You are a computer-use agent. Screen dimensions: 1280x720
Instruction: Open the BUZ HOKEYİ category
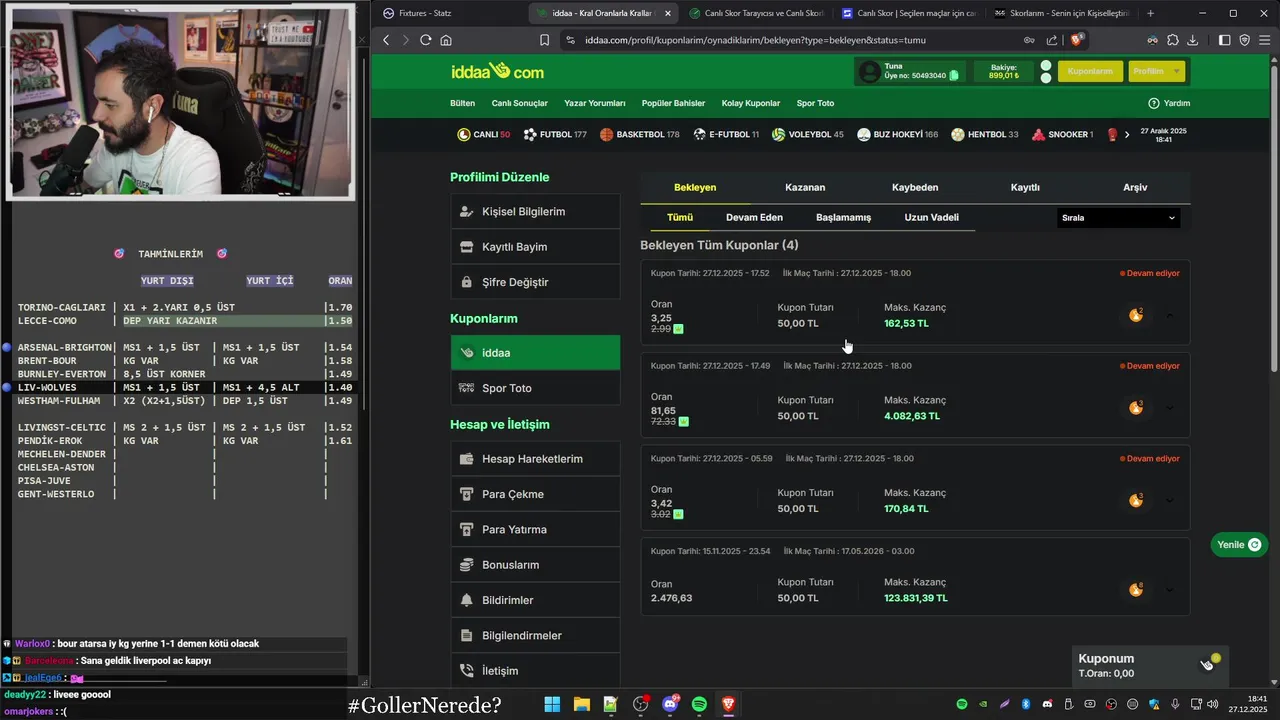(x=897, y=134)
